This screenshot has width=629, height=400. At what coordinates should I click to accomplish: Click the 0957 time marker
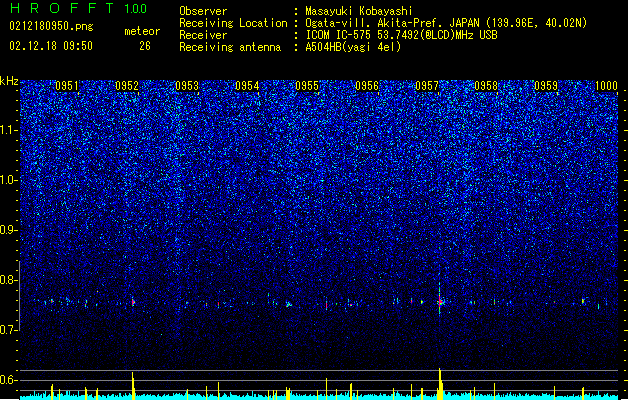point(427,86)
